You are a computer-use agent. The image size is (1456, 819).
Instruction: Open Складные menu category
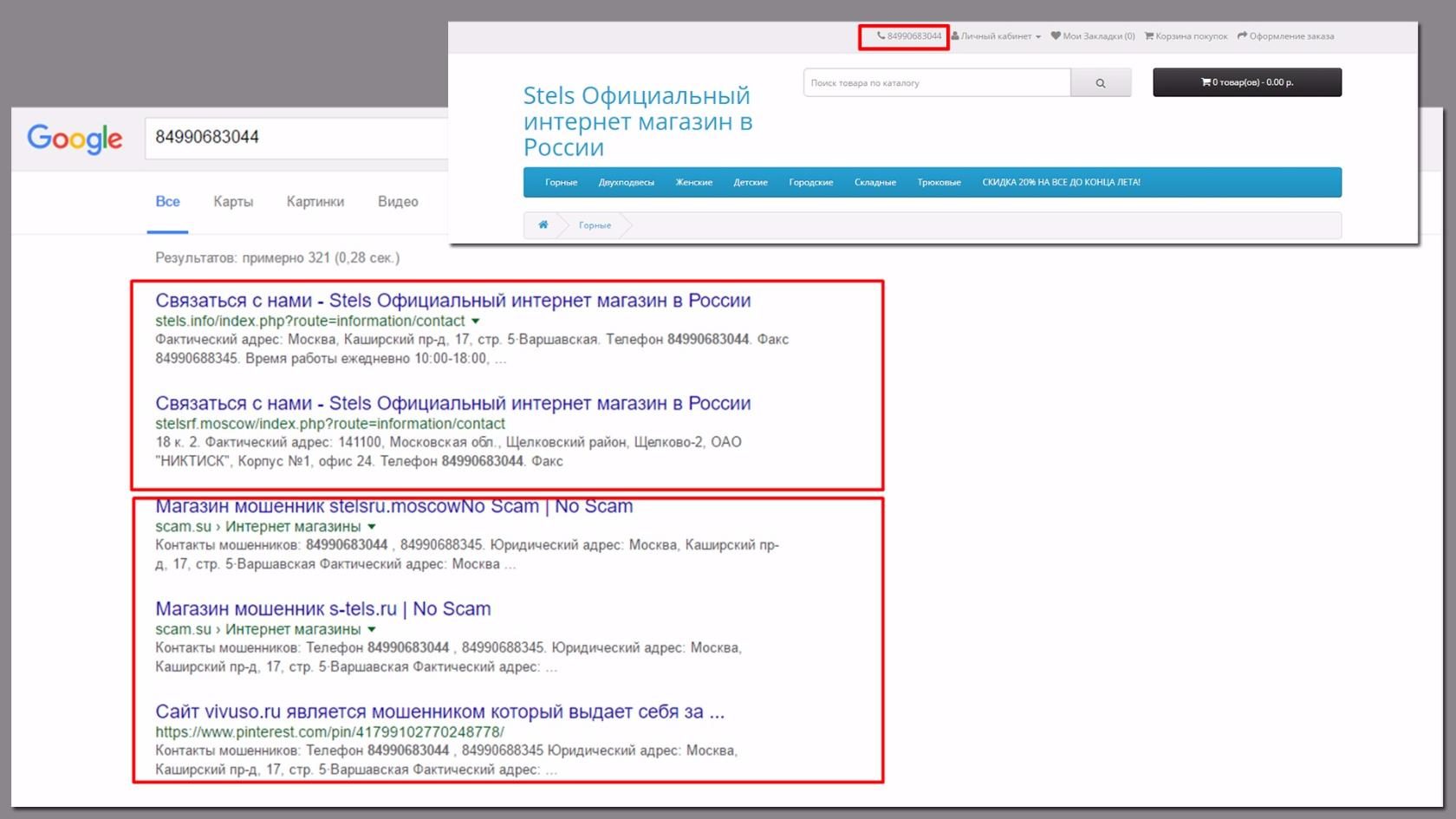(875, 183)
